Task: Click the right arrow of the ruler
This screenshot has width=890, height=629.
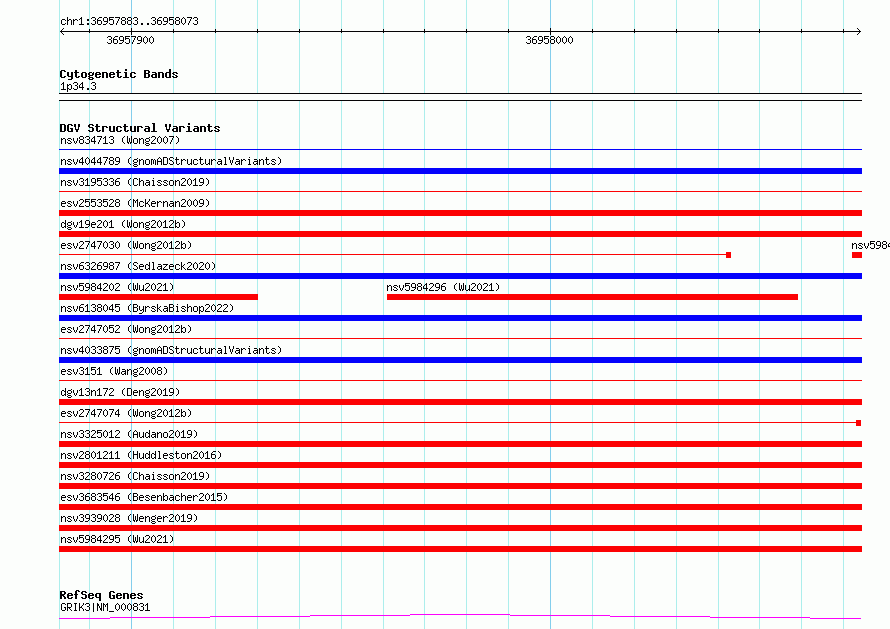Action: tap(859, 31)
